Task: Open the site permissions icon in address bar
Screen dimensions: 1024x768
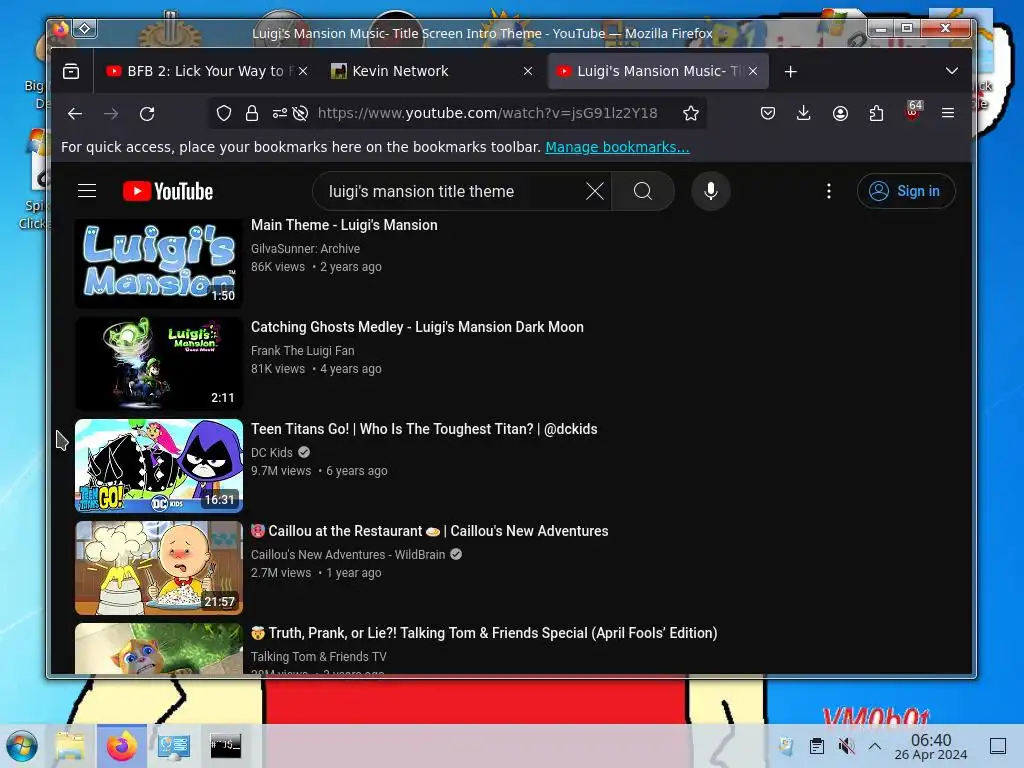Action: (x=280, y=114)
